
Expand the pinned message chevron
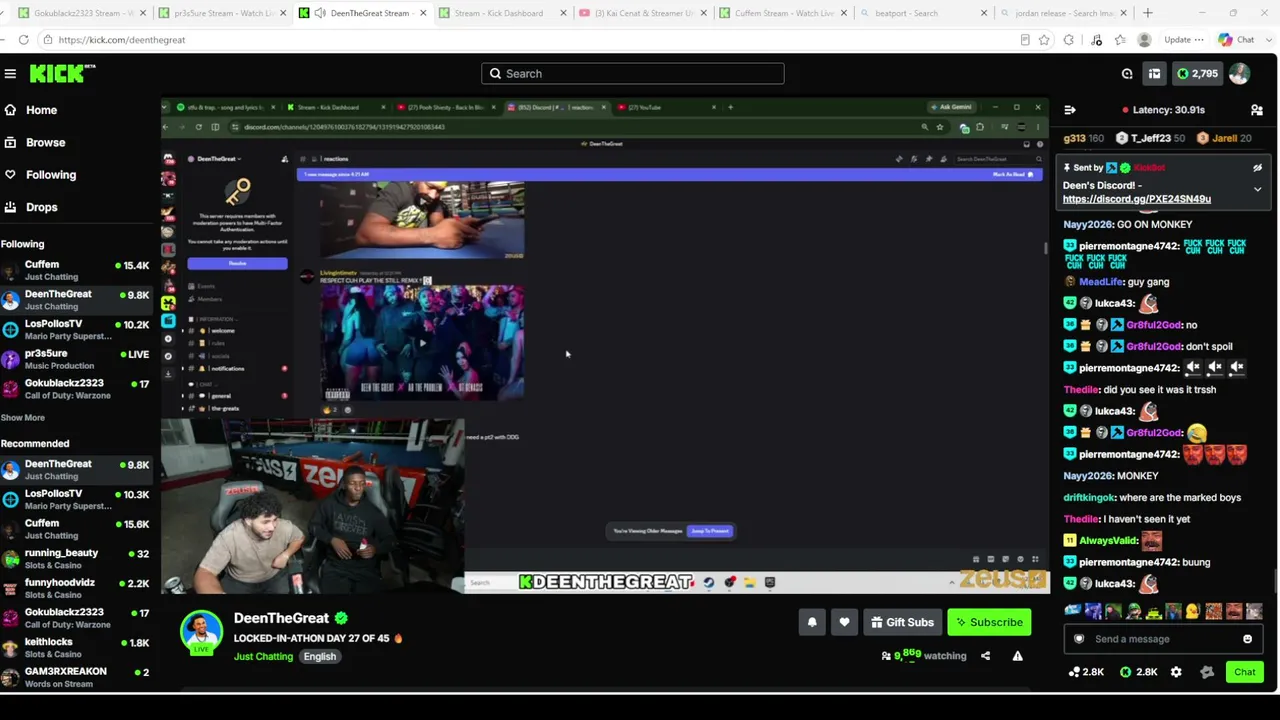pyautogui.click(x=1257, y=189)
